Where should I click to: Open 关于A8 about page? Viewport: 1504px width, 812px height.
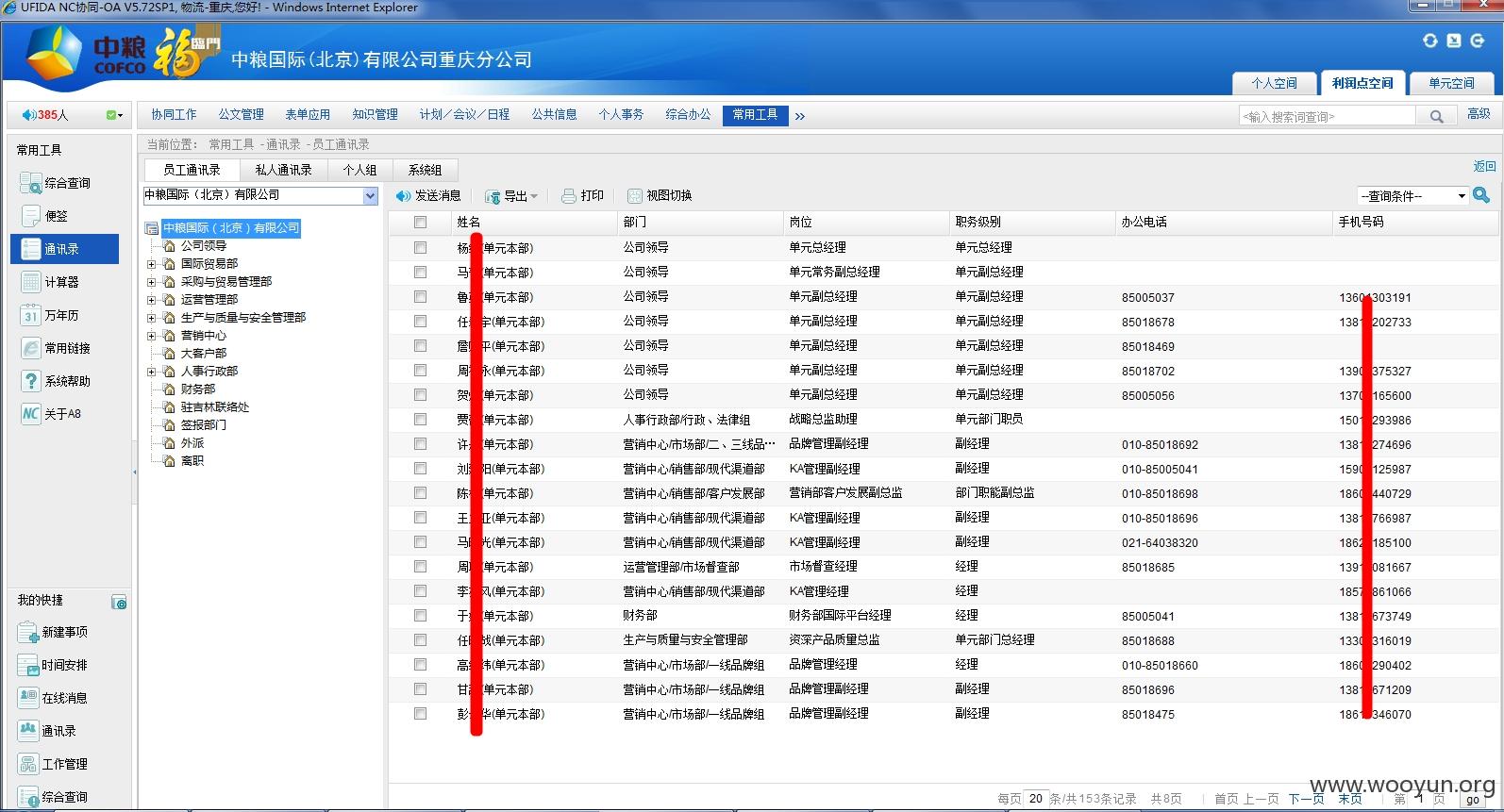point(53,414)
